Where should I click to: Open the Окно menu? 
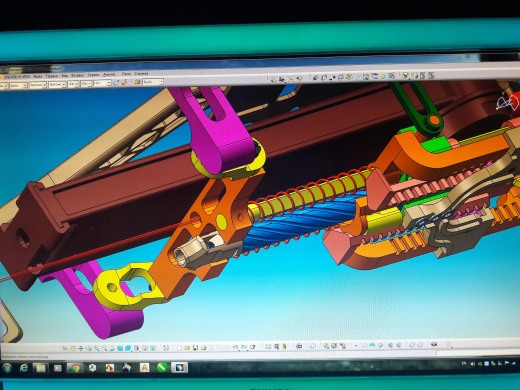[126, 74]
